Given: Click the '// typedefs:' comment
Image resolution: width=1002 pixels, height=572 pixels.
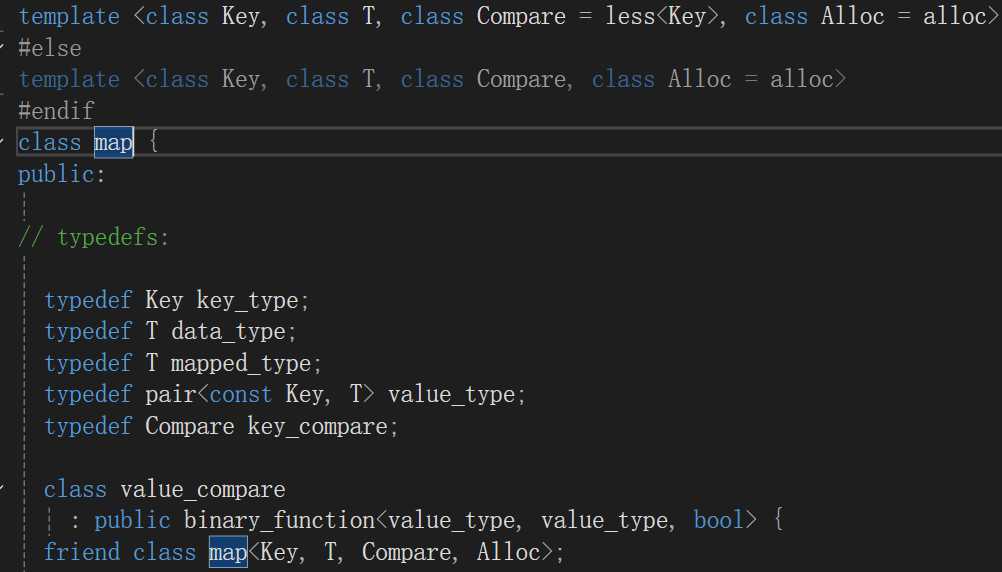Looking at the screenshot, I should pyautogui.click(x=94, y=238).
